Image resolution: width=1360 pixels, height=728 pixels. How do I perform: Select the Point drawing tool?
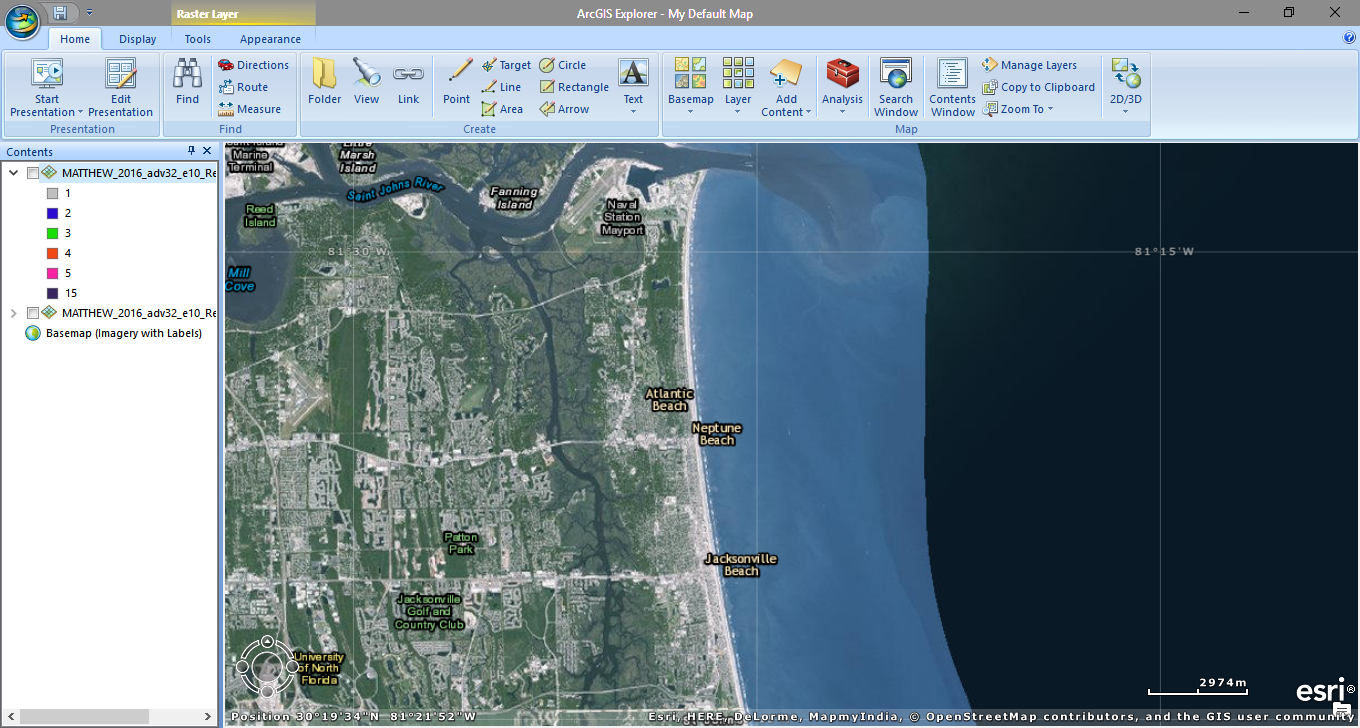tap(457, 82)
